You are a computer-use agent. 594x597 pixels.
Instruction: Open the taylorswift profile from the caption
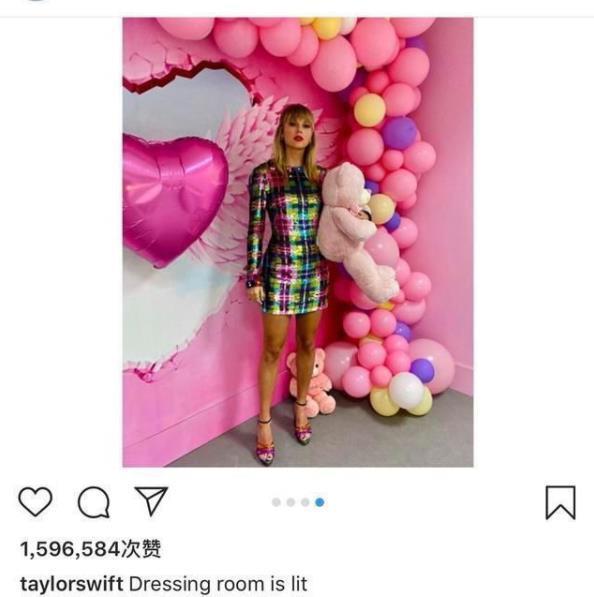point(72,584)
